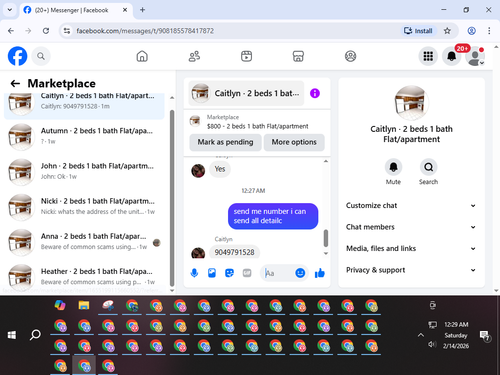
Task: Click the Search conversation icon
Action: coord(428,167)
